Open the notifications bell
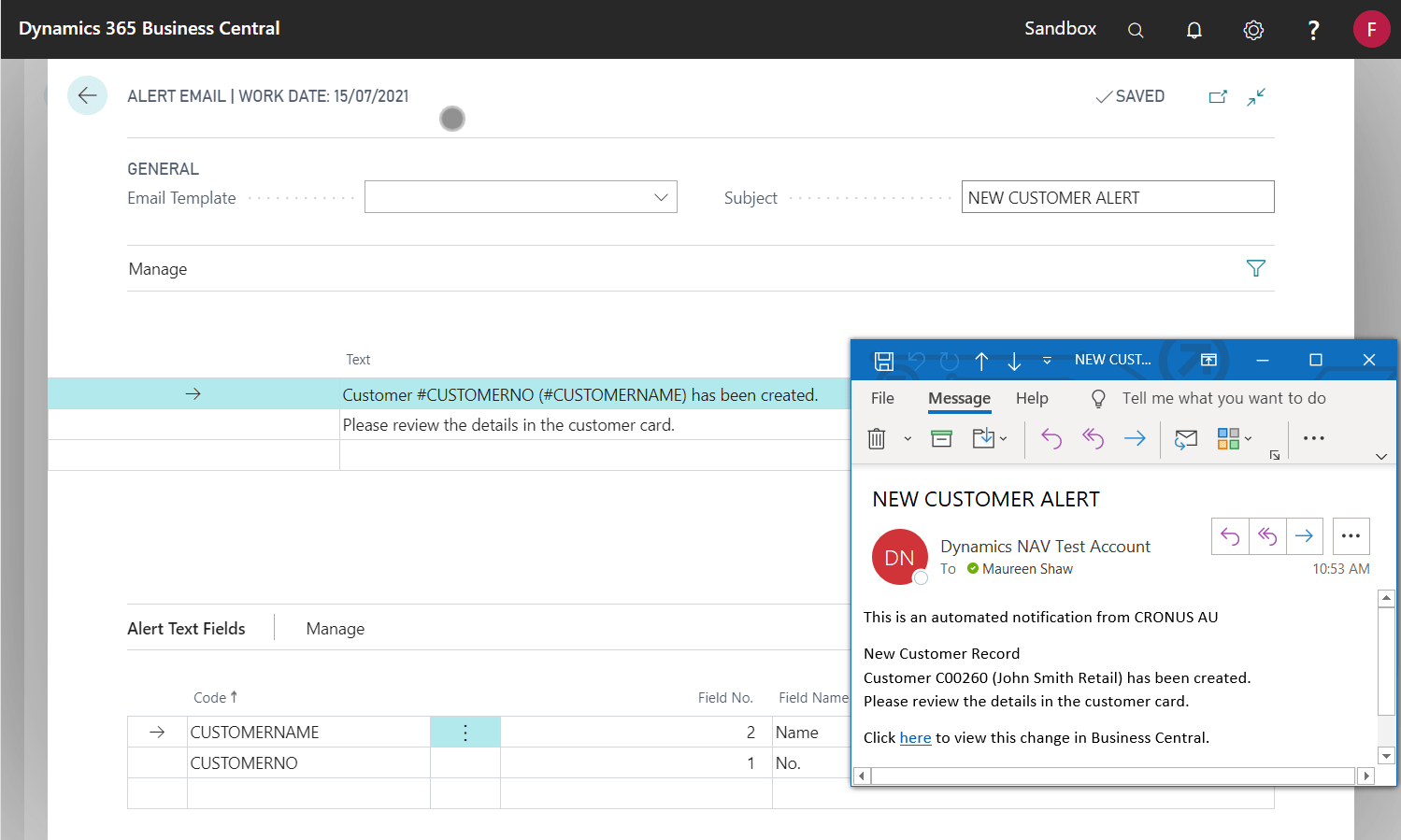This screenshot has height=840, width=1401. coord(1194,30)
